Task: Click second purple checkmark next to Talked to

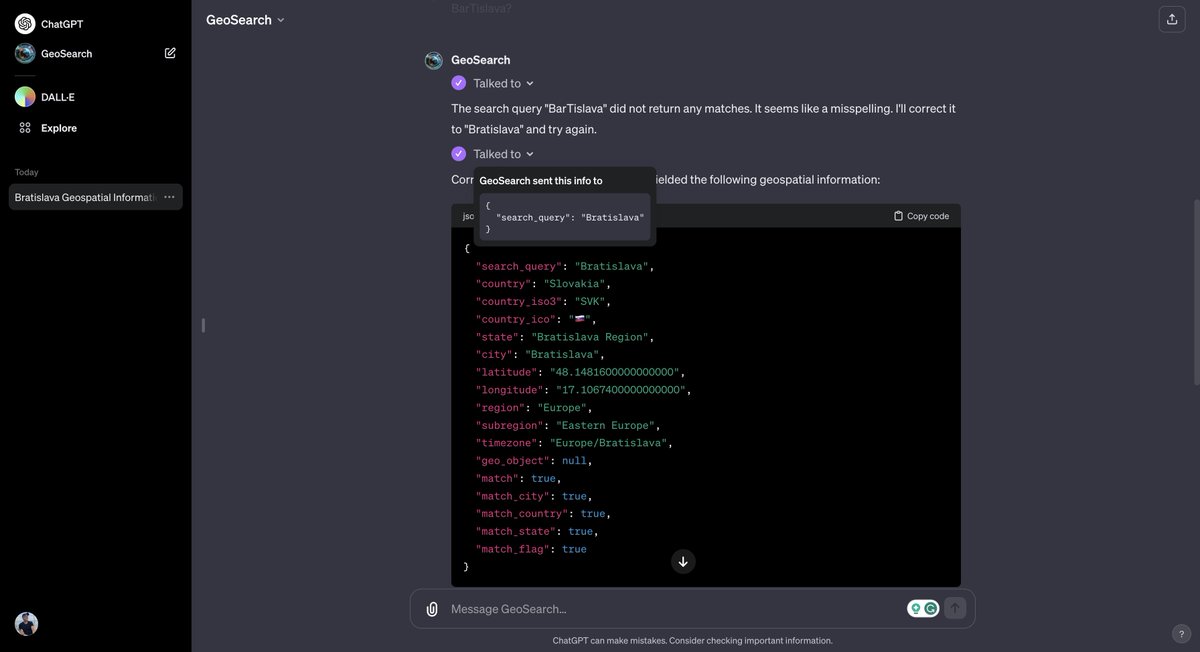Action: click(x=459, y=154)
